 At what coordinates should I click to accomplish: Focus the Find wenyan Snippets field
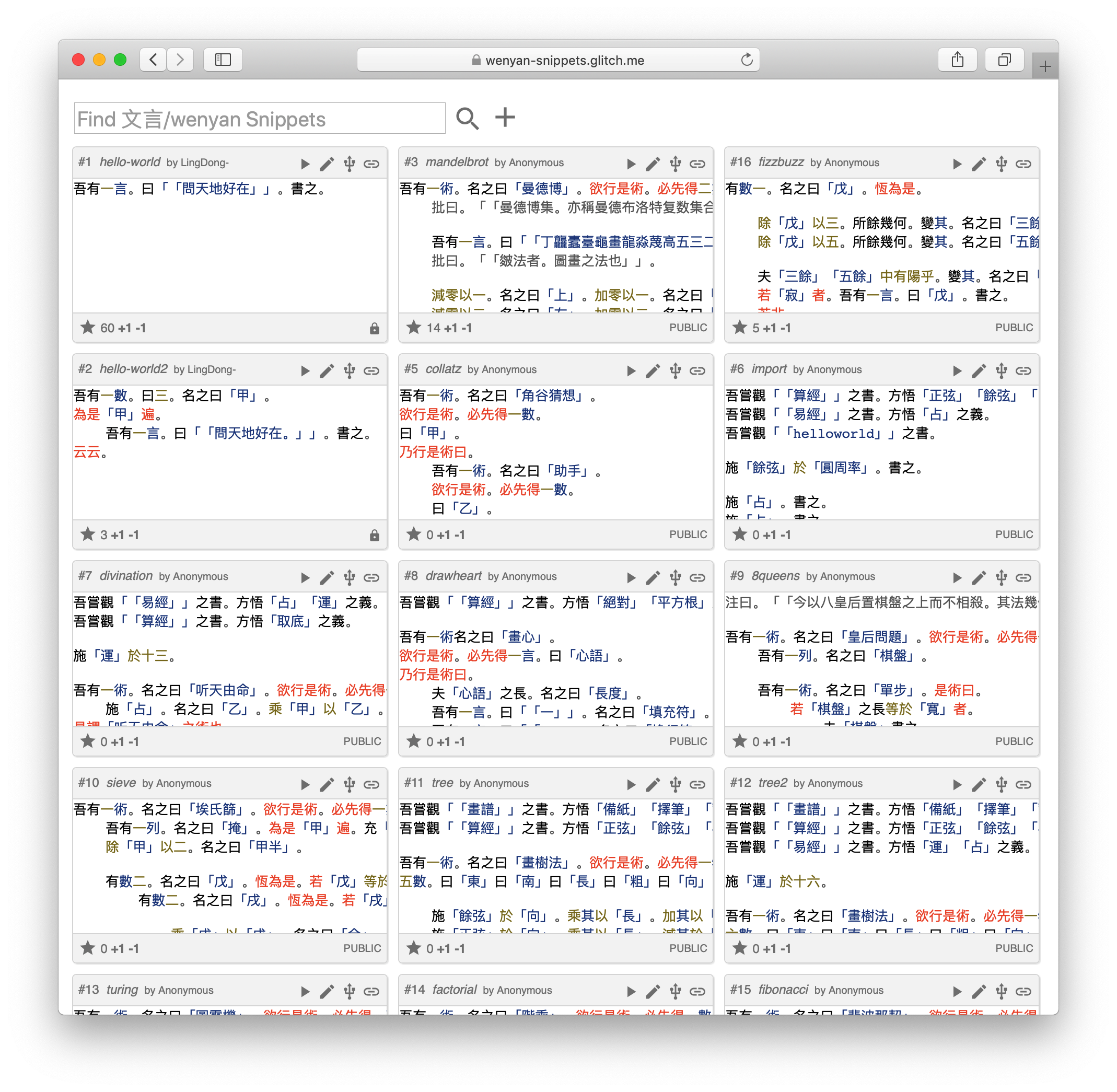[259, 119]
